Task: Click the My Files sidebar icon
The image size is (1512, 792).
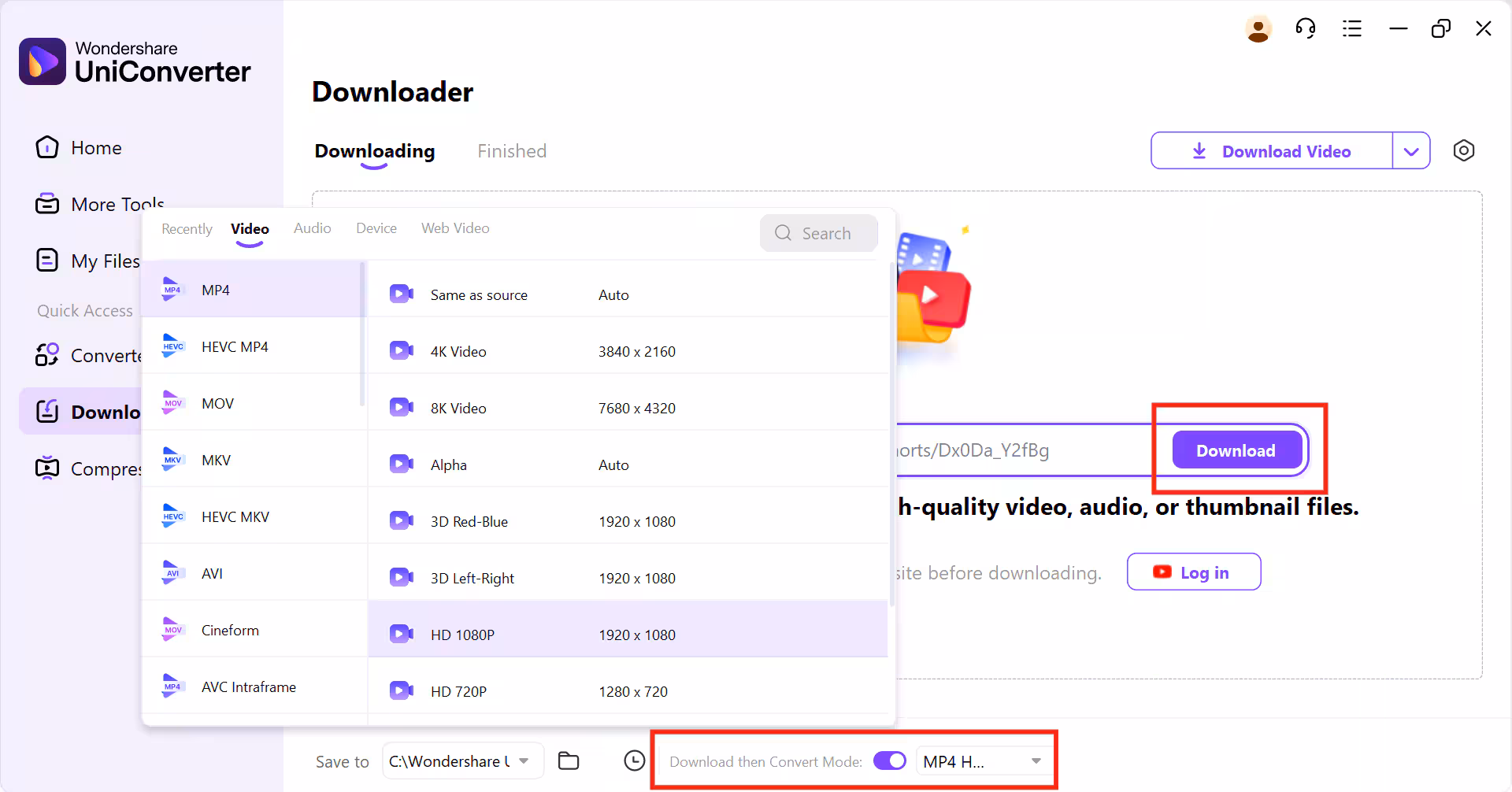Action: click(47, 261)
